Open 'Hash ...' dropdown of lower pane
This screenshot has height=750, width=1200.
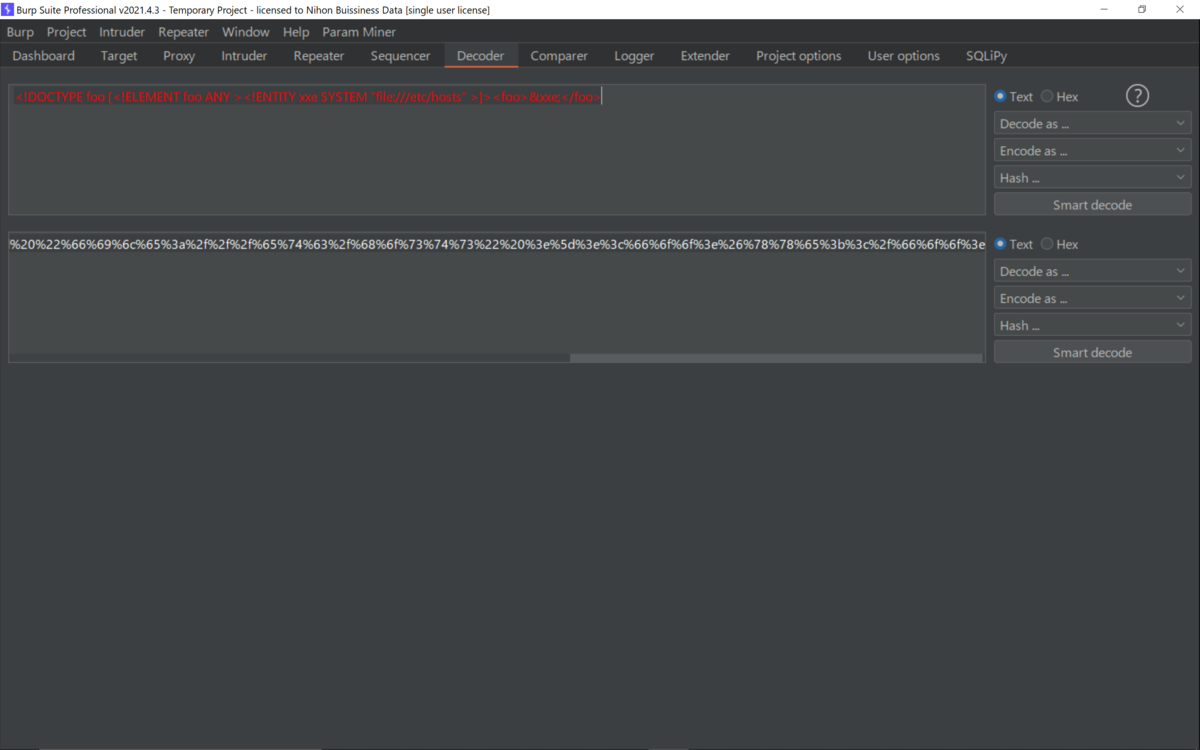point(1092,325)
